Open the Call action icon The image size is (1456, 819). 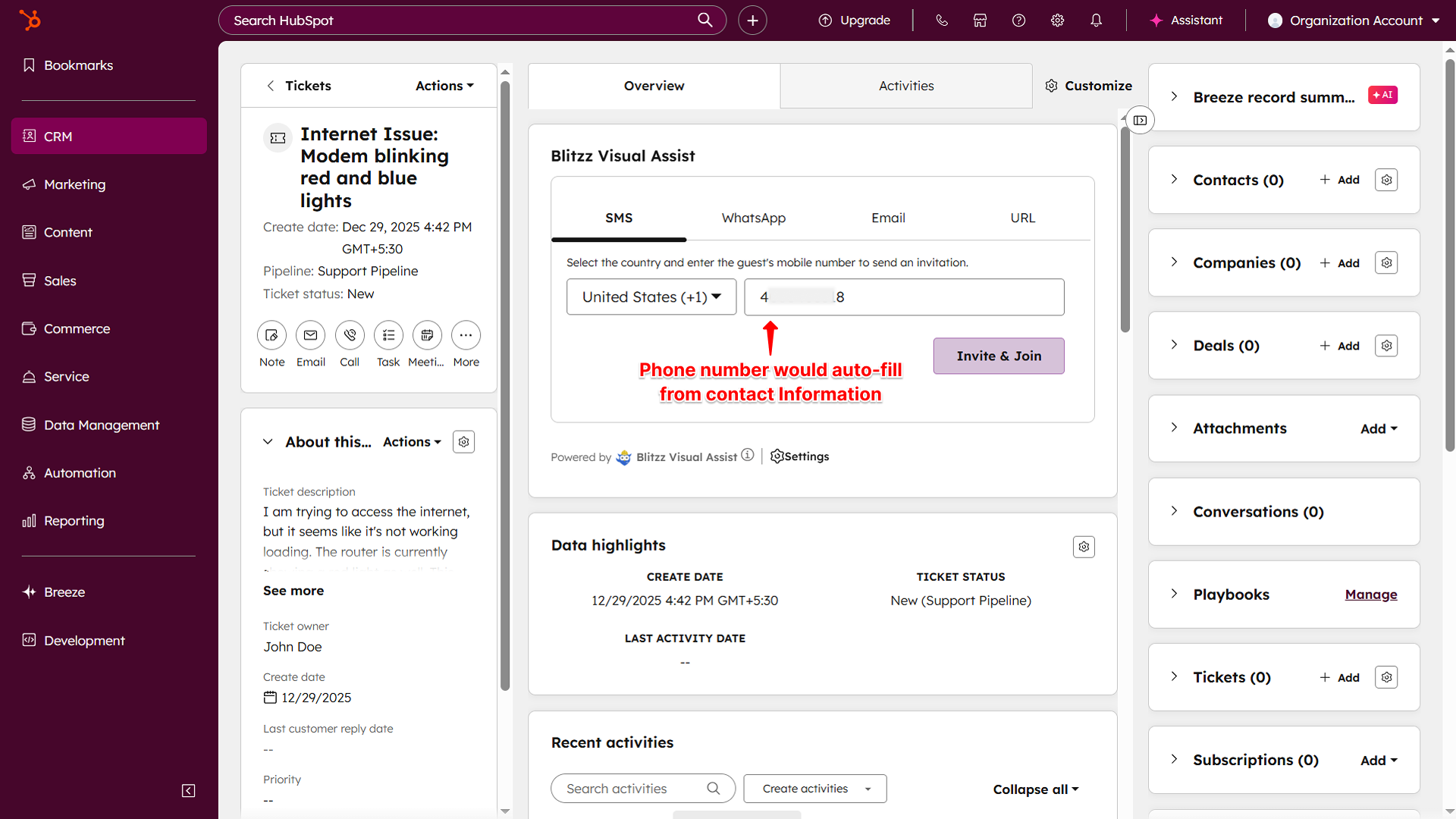350,335
